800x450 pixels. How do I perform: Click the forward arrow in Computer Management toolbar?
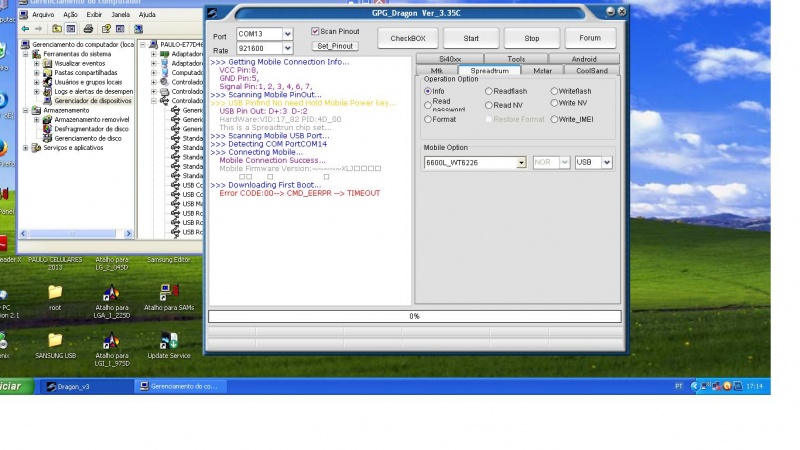point(38,29)
